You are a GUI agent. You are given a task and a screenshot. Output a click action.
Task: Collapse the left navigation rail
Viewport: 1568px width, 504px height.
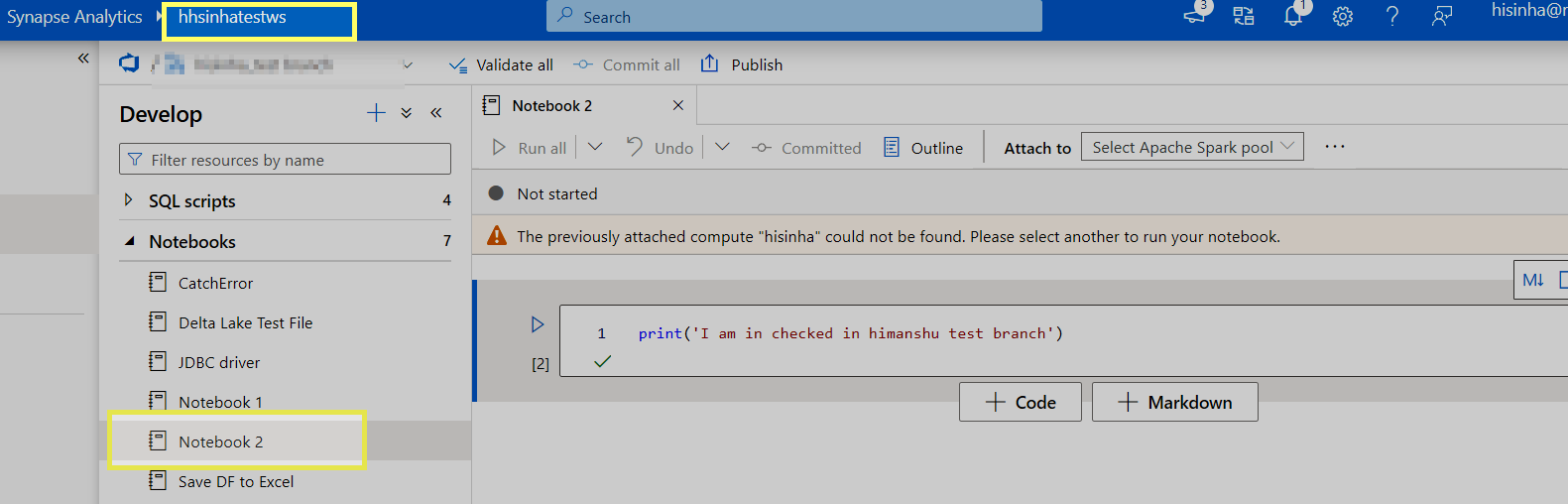(x=83, y=59)
